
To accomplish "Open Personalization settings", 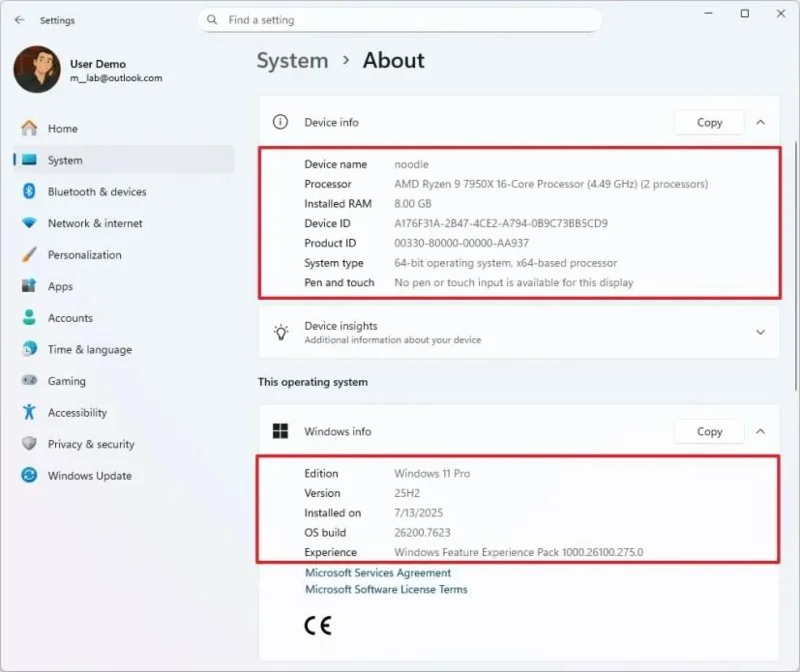I will point(123,255).
